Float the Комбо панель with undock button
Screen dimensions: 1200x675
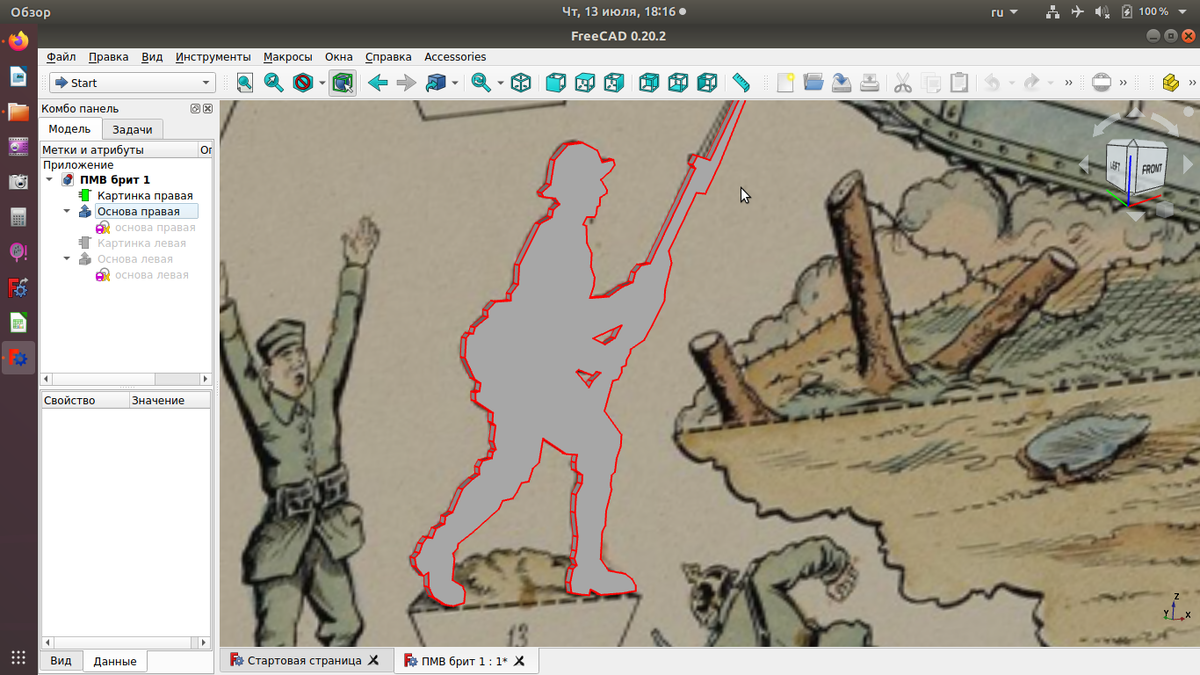pos(195,108)
